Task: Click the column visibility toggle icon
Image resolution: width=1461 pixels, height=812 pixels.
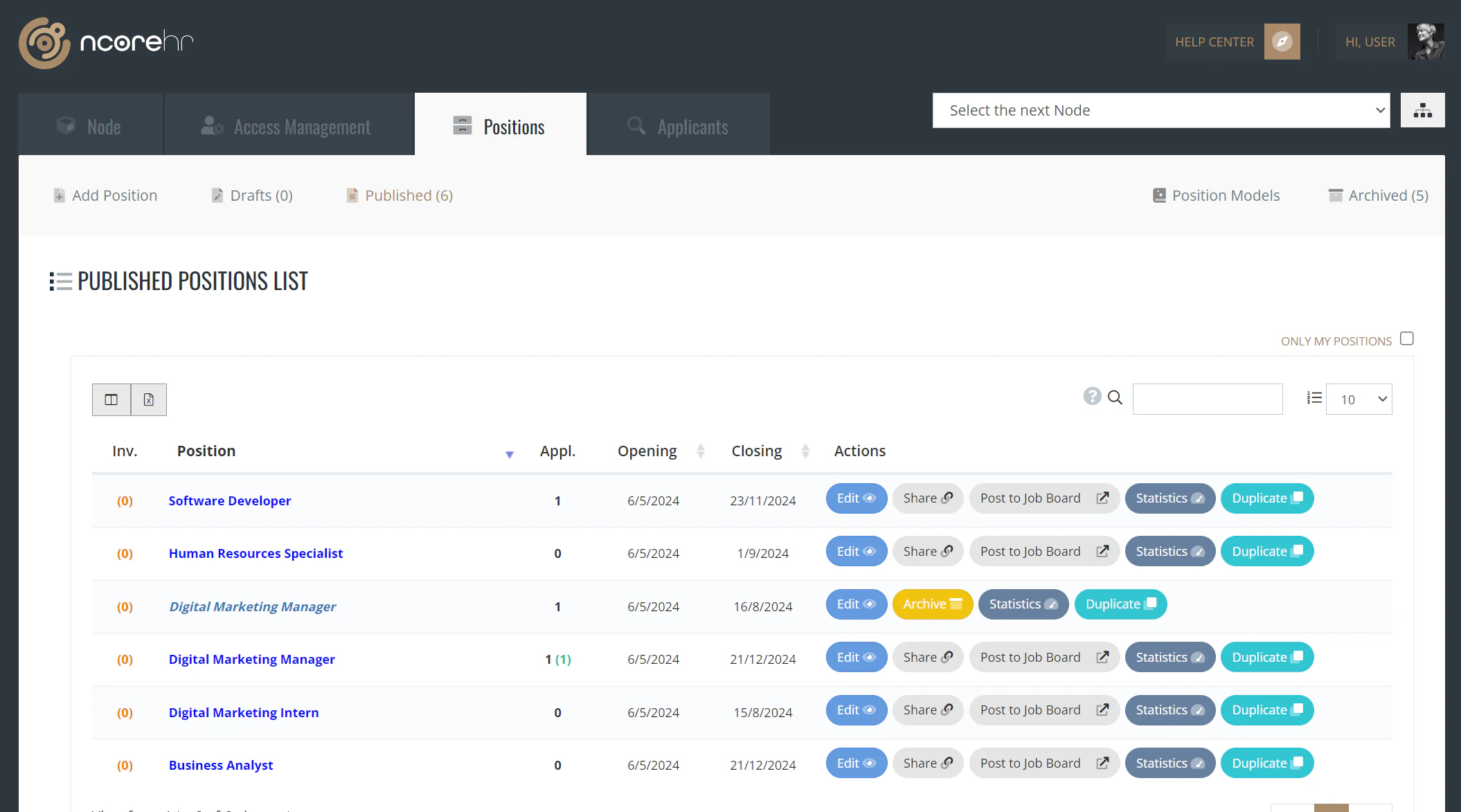Action: (111, 399)
